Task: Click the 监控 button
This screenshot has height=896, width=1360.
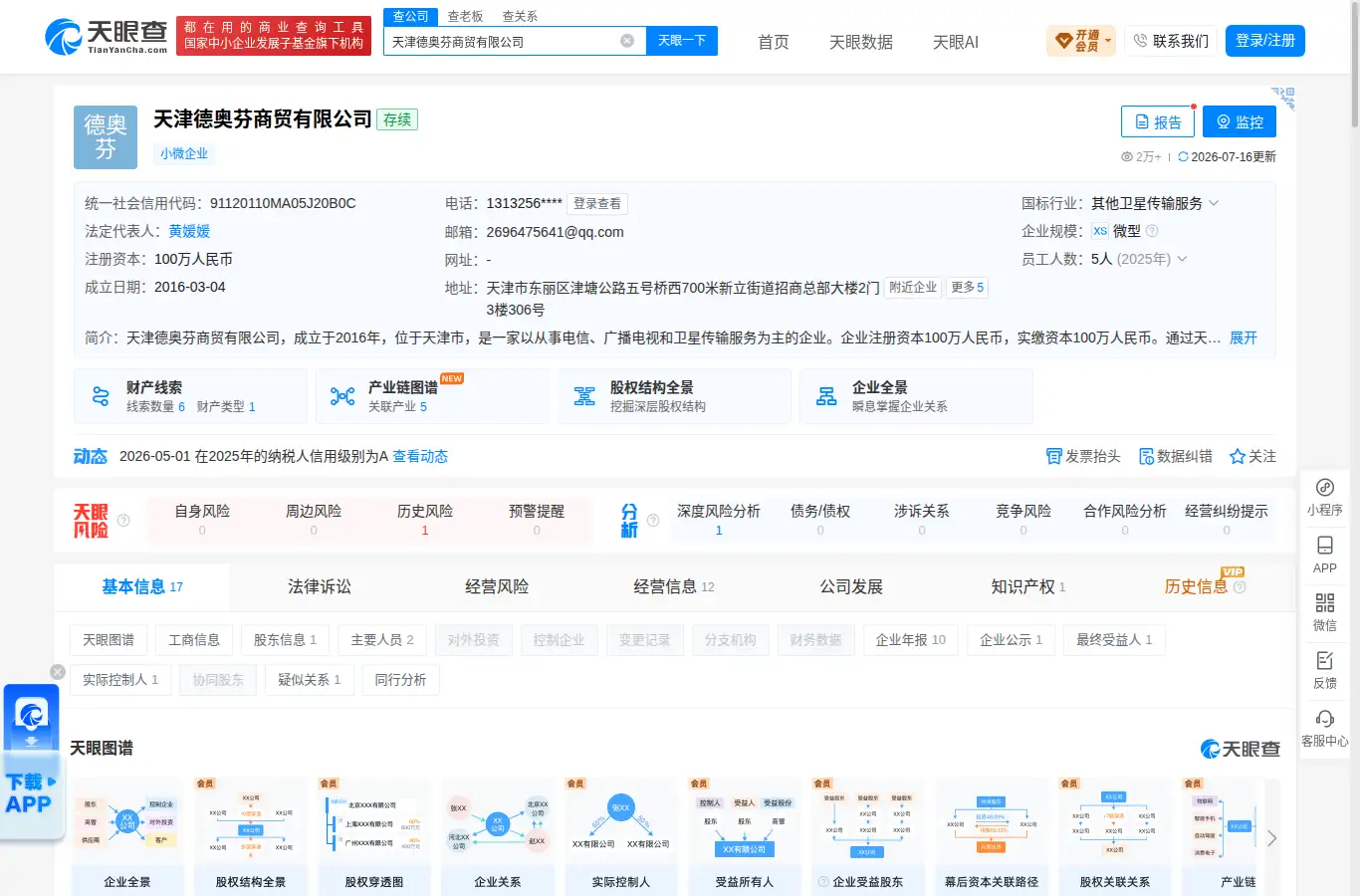Action: click(1240, 121)
